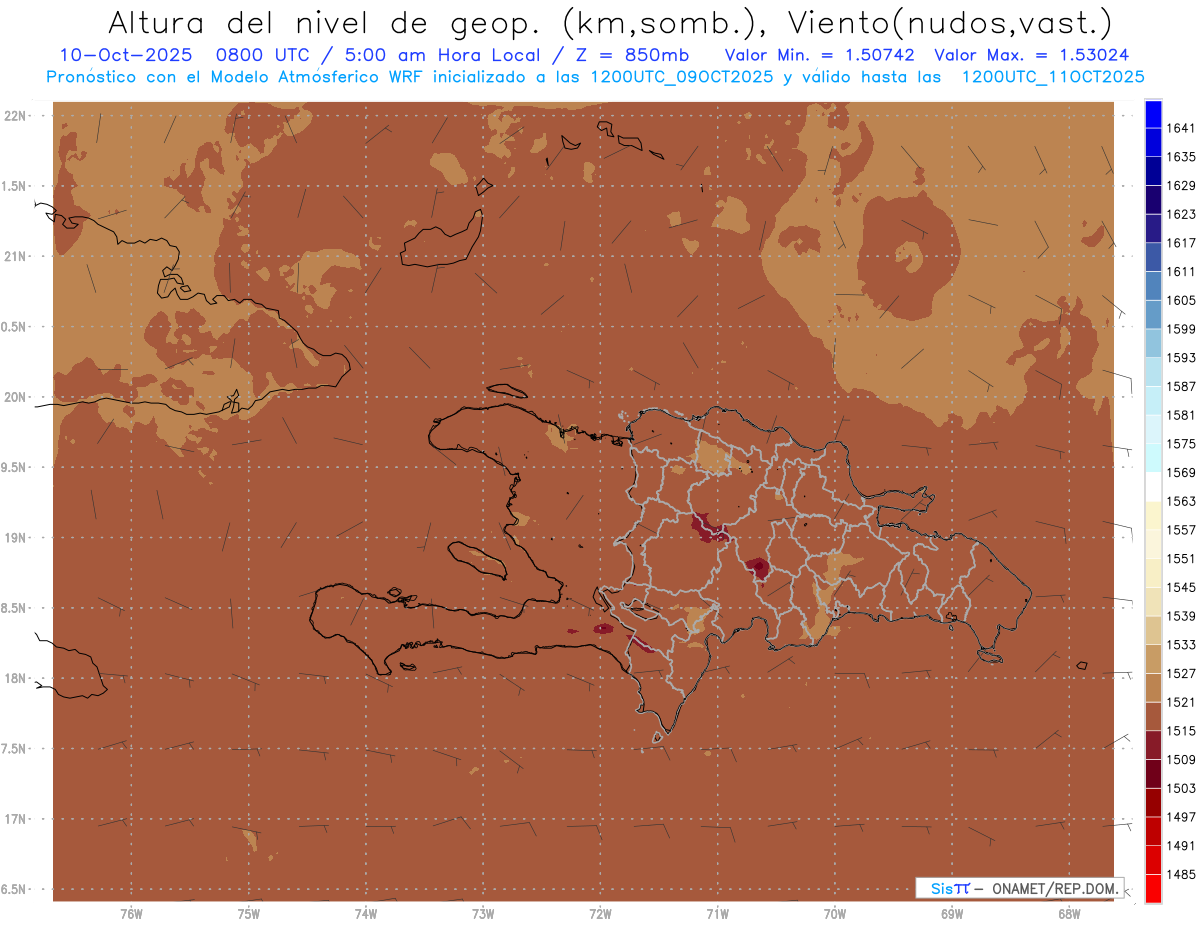The height and width of the screenshot is (927, 1200).
Task: Click the legend value 1485
Action: coord(1181,875)
